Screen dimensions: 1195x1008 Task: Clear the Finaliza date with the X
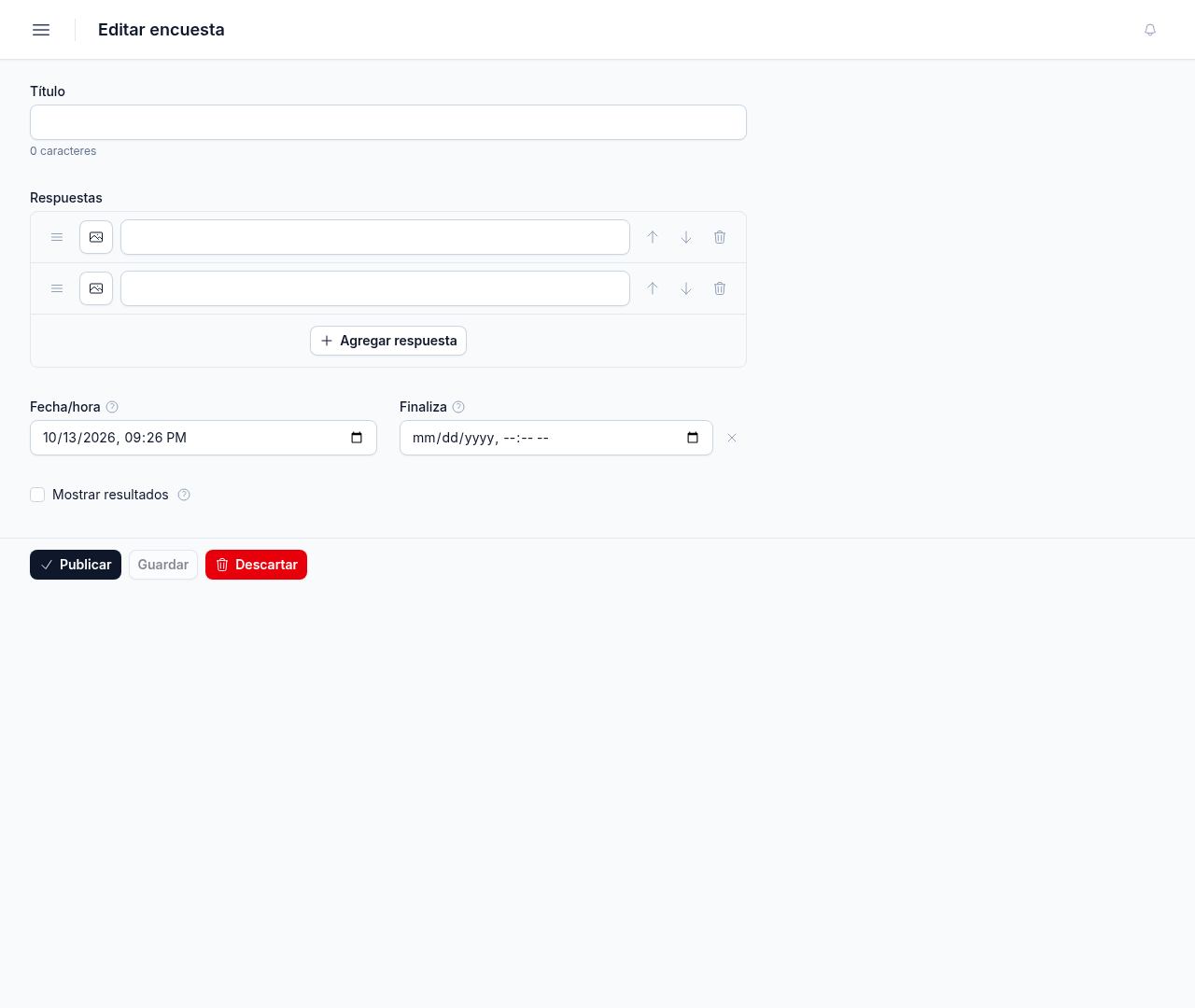[x=732, y=438]
